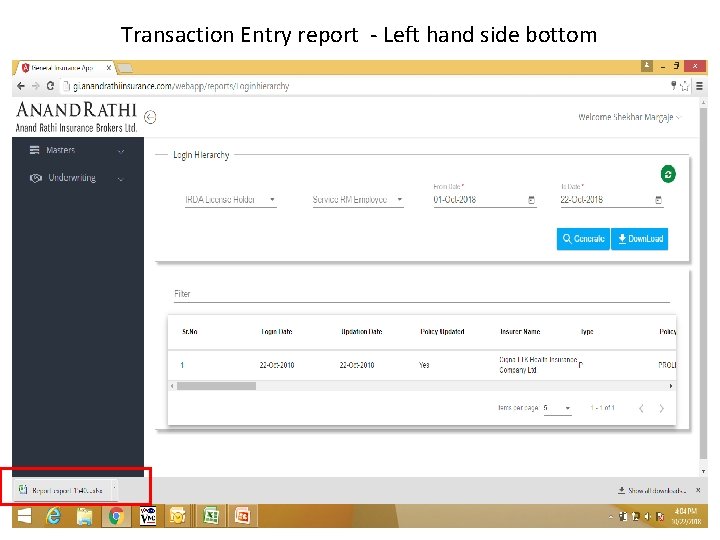Open VNC viewer taskbar icon
This screenshot has height=540, width=720.
coord(148,517)
